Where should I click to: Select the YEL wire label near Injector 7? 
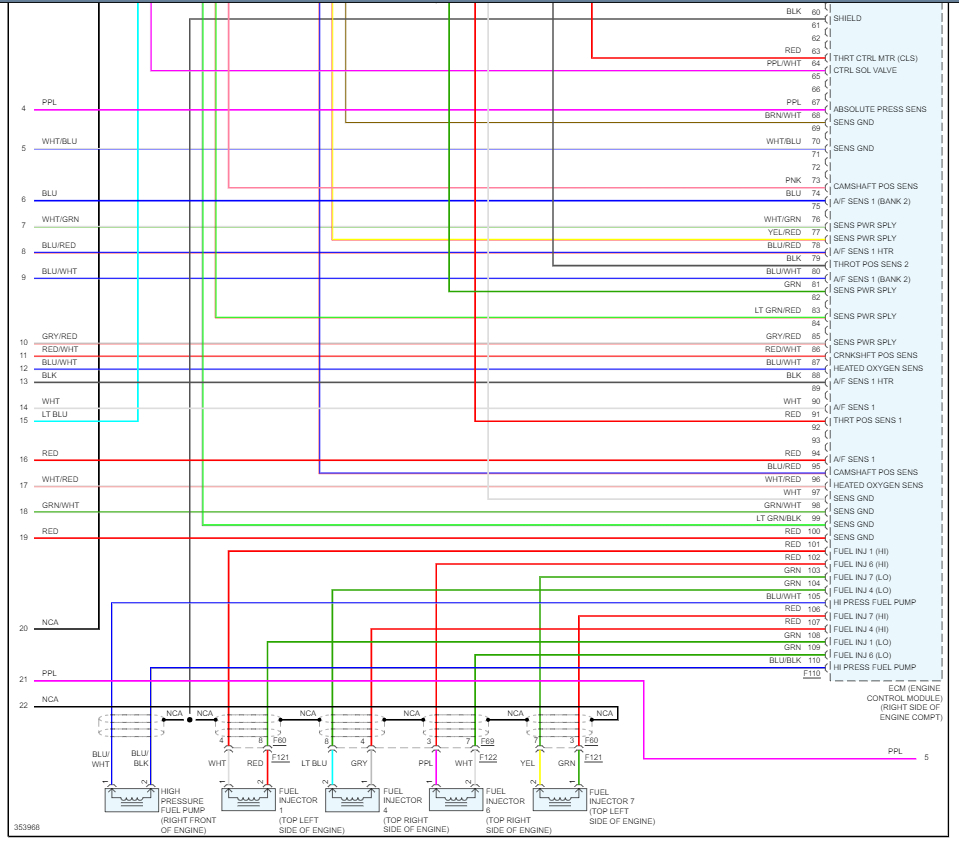click(527, 763)
